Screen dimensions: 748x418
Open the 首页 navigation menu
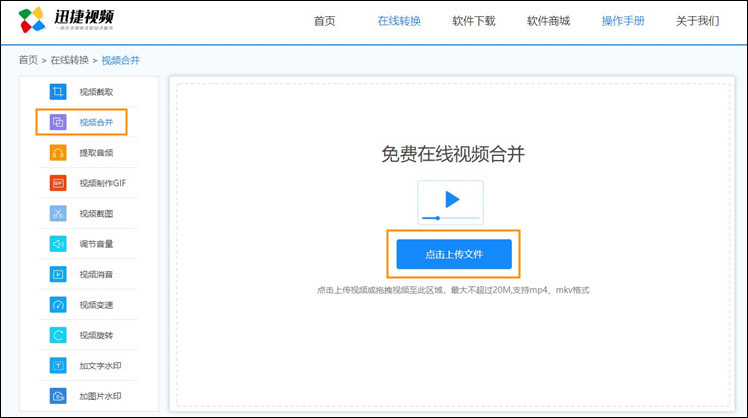(x=324, y=21)
